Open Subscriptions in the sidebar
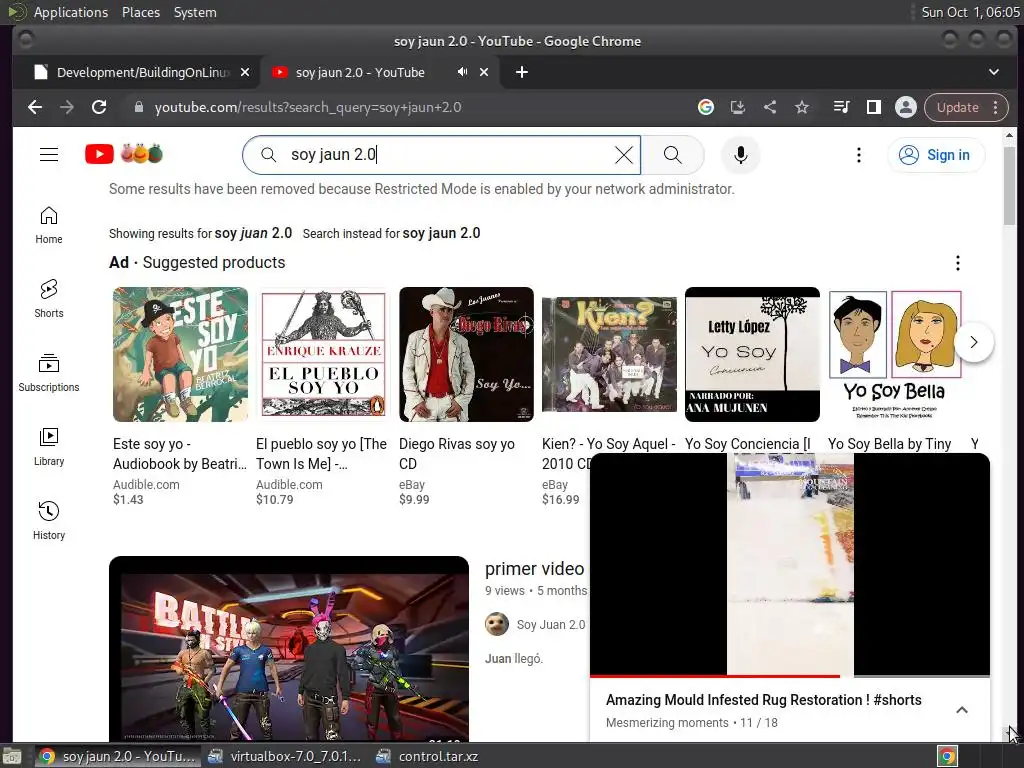Image resolution: width=1024 pixels, height=768 pixels. 49,373
